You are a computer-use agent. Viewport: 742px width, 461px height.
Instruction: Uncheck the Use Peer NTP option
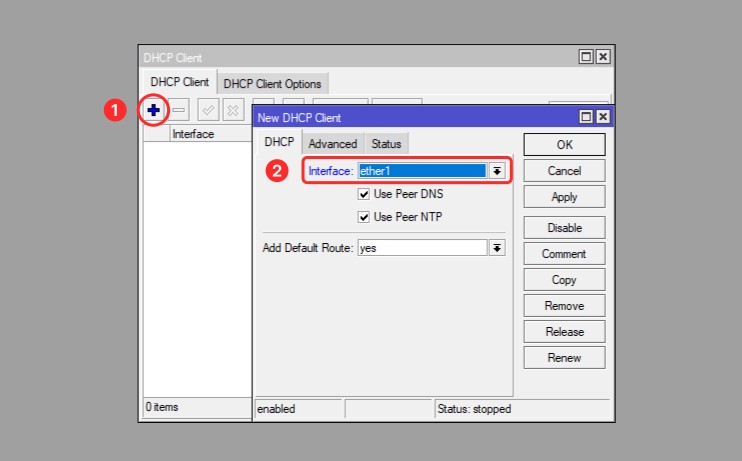[x=364, y=217]
